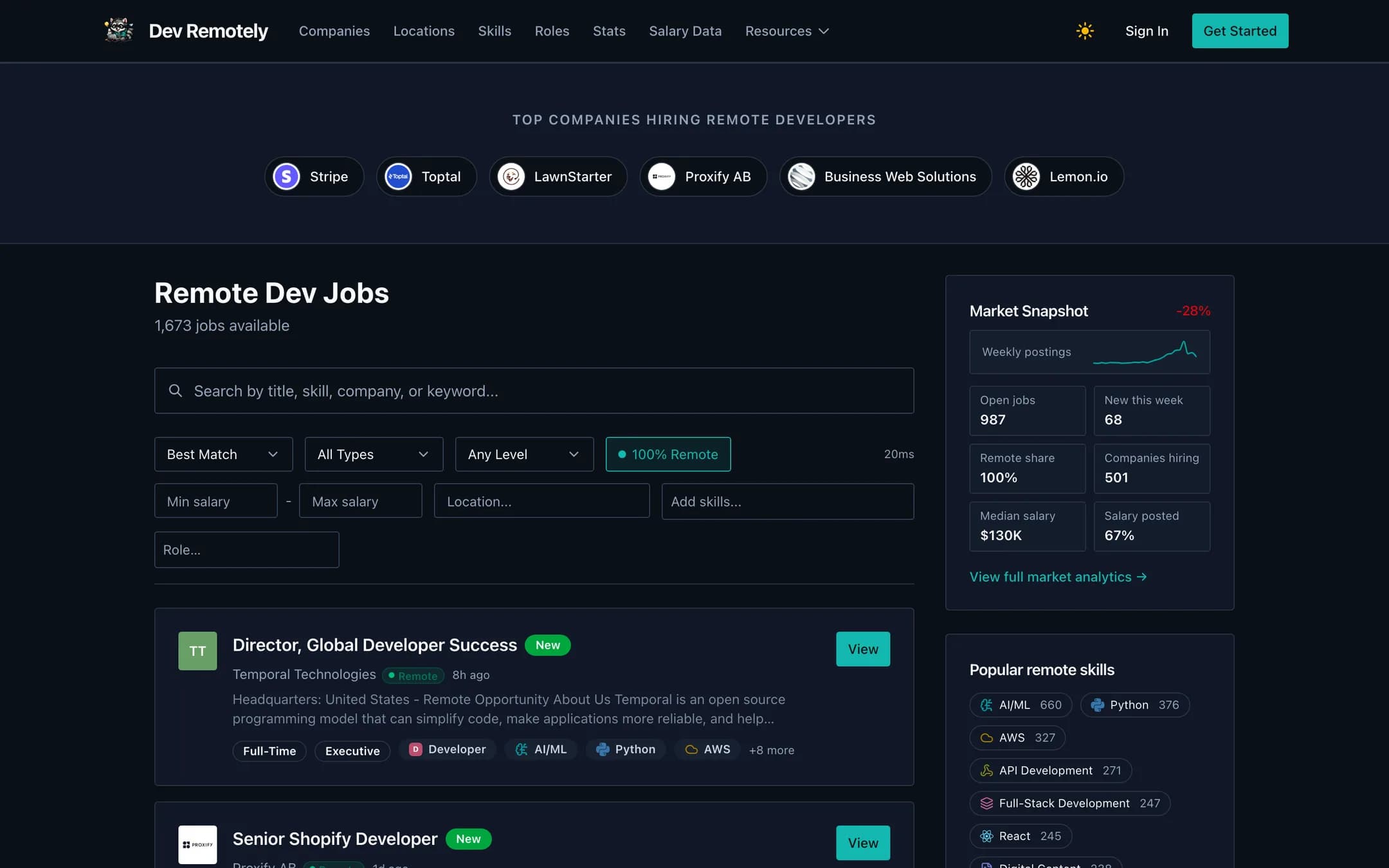This screenshot has height=868, width=1389.
Task: Click the Python tag icon on Director job
Action: click(x=603, y=749)
